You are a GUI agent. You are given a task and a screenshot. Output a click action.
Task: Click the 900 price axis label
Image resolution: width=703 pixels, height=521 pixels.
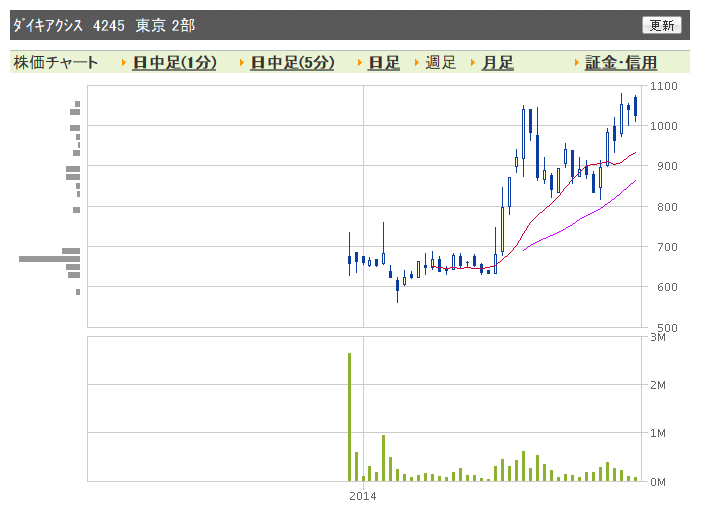(667, 166)
